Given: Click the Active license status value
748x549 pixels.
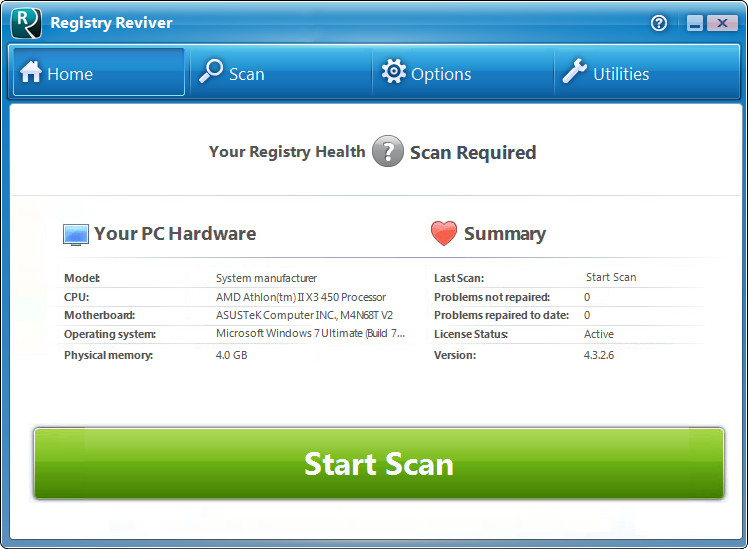Looking at the screenshot, I should tap(599, 334).
